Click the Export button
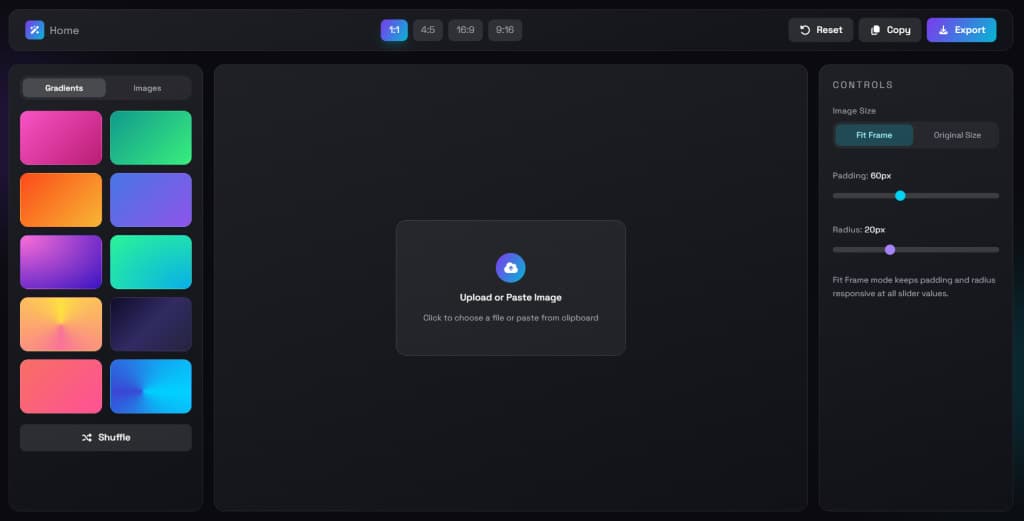 (x=961, y=30)
